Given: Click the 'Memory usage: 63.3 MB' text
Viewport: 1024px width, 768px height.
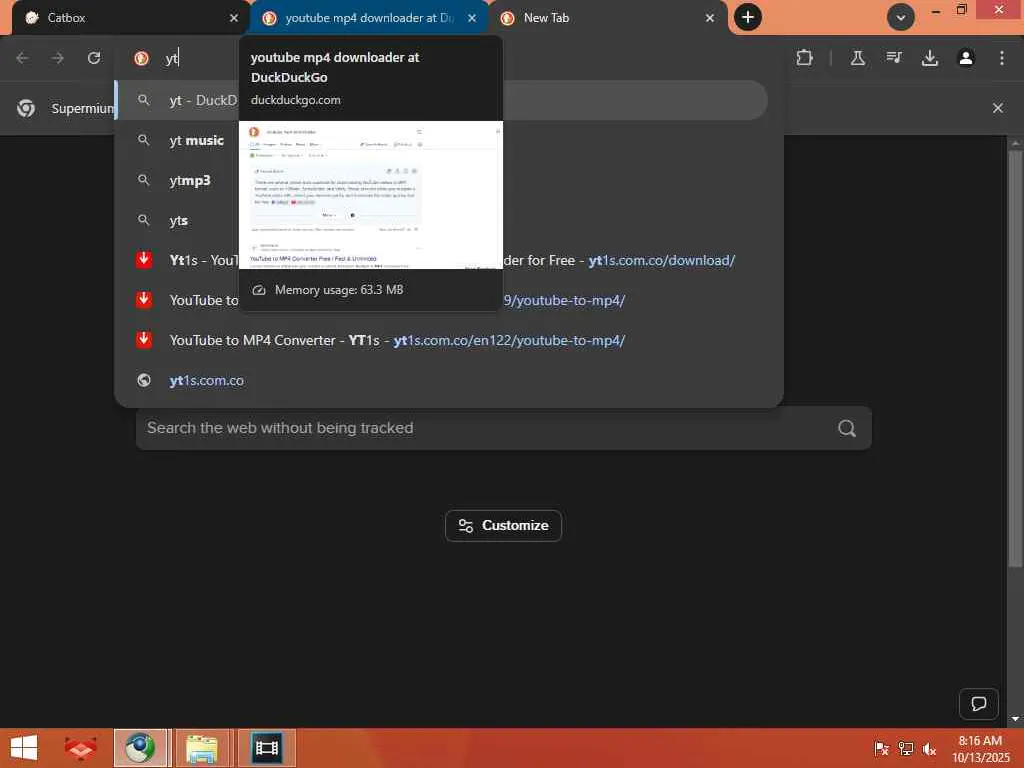Looking at the screenshot, I should coord(339,290).
